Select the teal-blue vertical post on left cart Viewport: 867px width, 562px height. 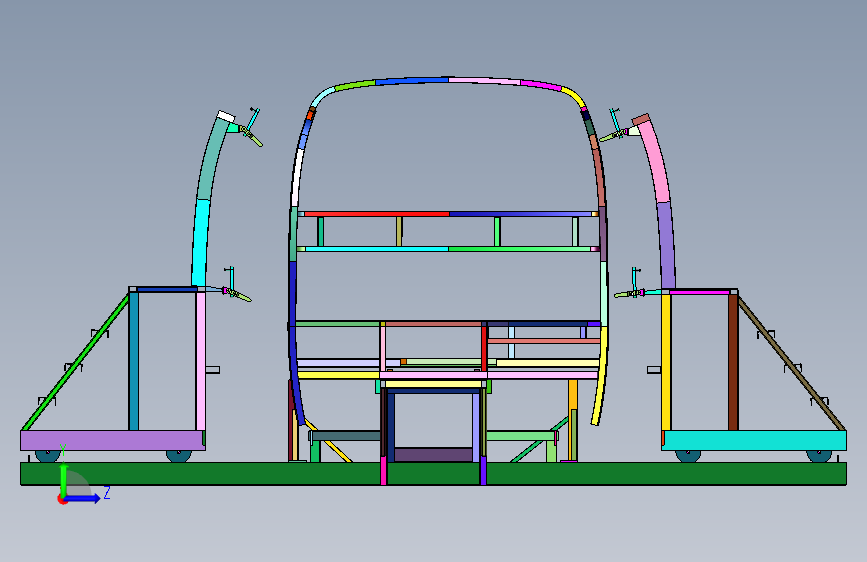133,361
